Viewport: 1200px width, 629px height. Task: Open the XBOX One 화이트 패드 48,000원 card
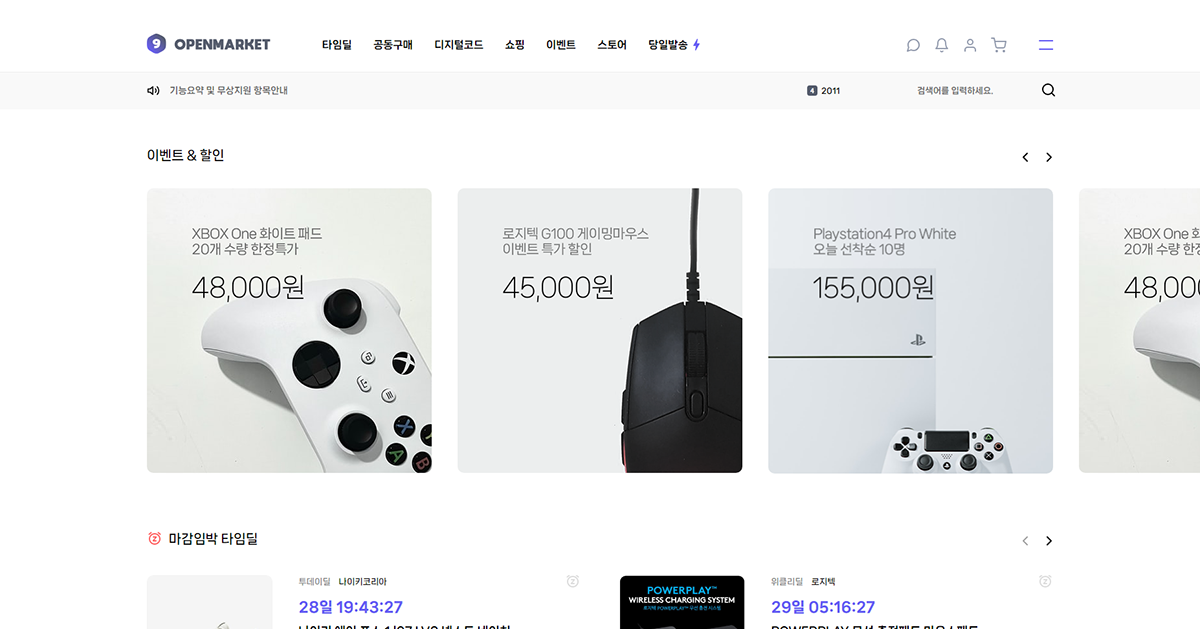[289, 331]
